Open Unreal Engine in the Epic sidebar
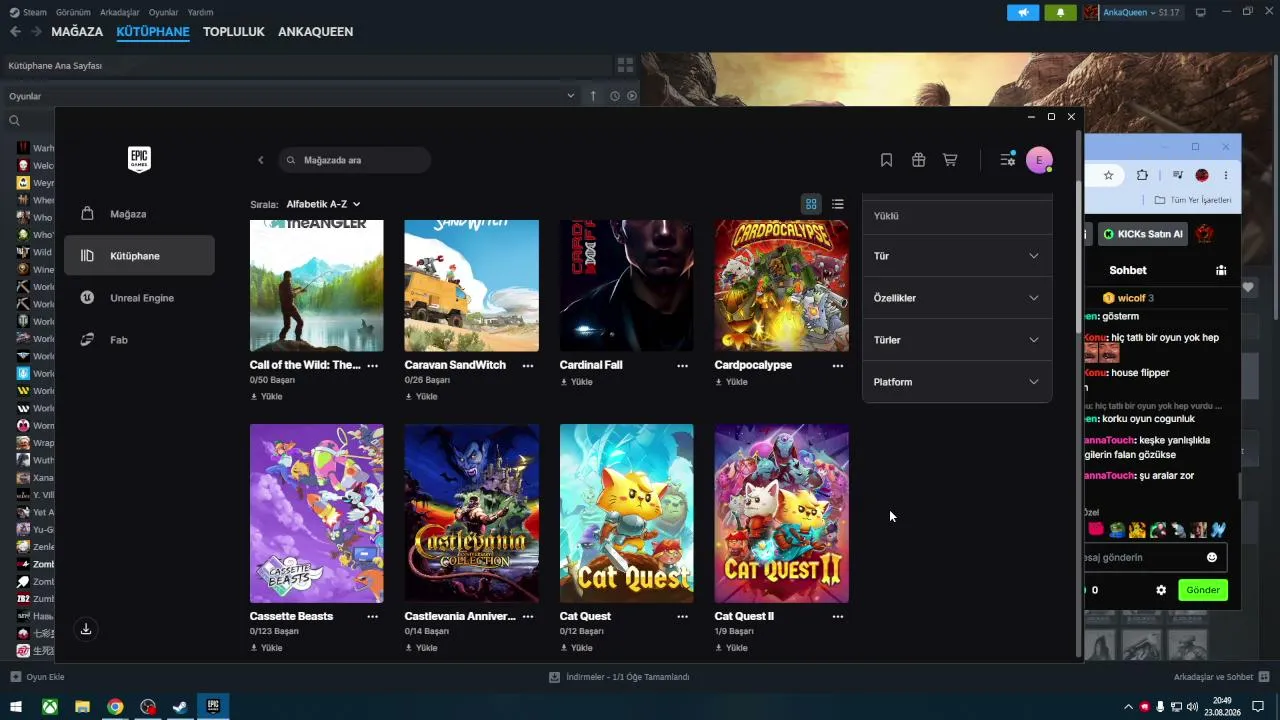The image size is (1280, 720). point(139,298)
